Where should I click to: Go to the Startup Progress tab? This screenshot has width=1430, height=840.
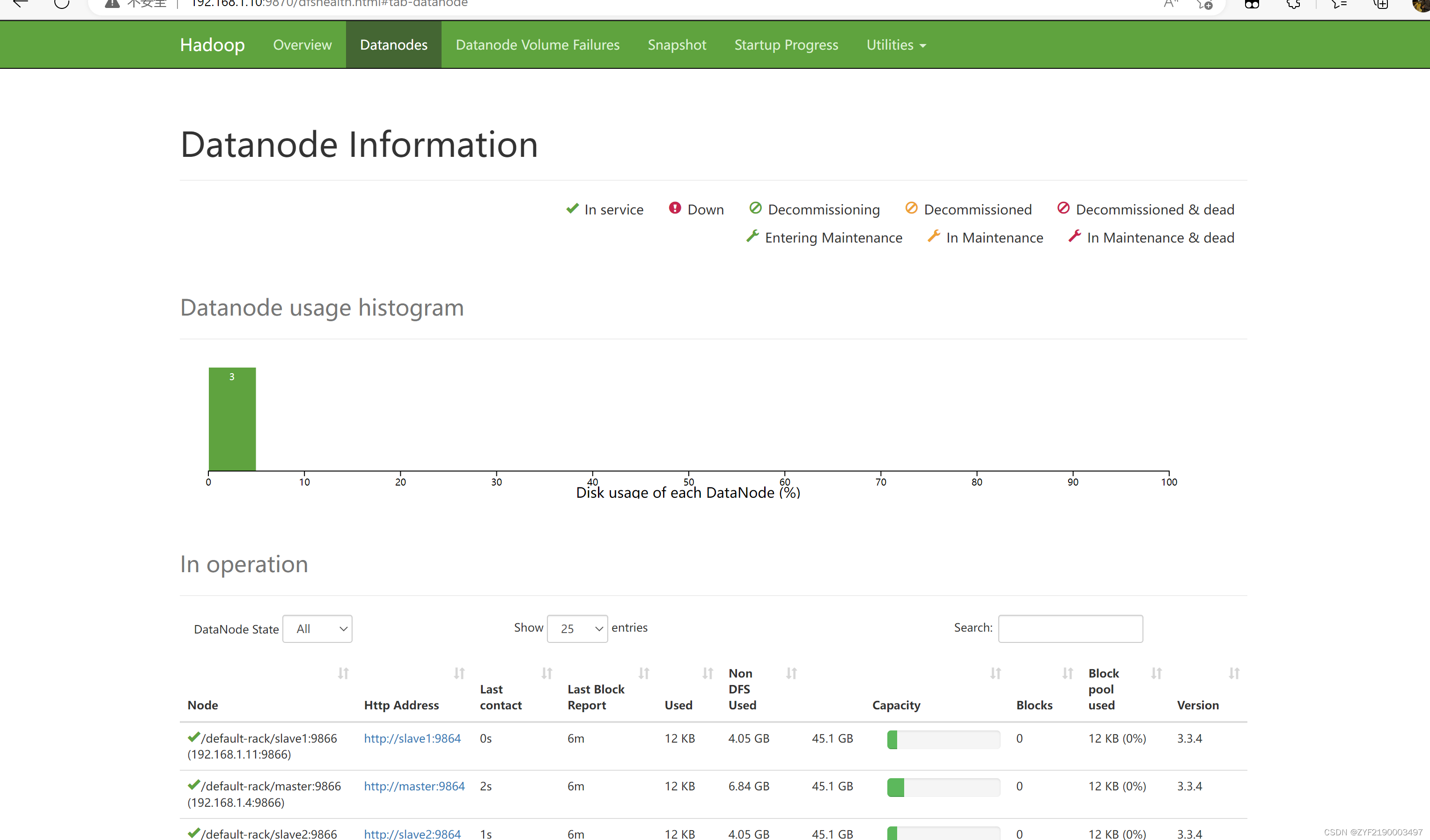pos(786,45)
